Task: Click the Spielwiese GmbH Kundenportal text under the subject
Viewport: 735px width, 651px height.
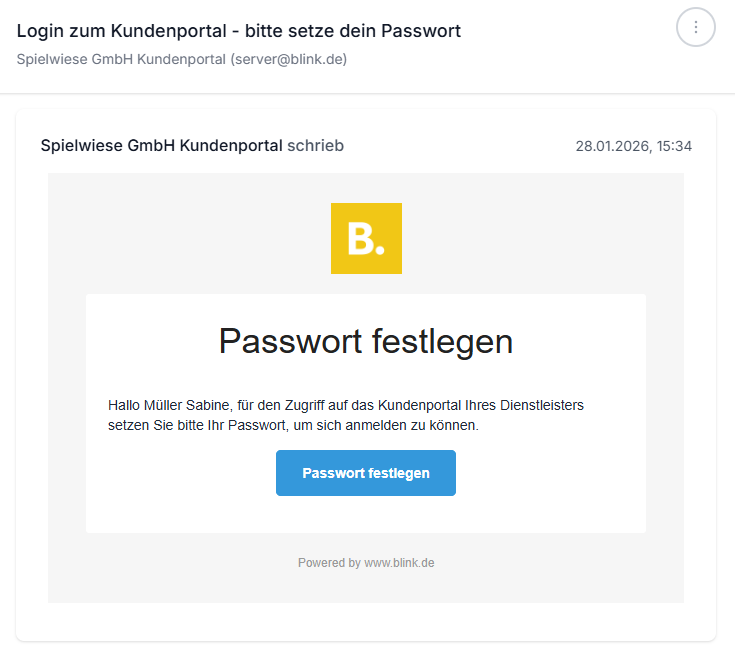Action: (x=121, y=59)
